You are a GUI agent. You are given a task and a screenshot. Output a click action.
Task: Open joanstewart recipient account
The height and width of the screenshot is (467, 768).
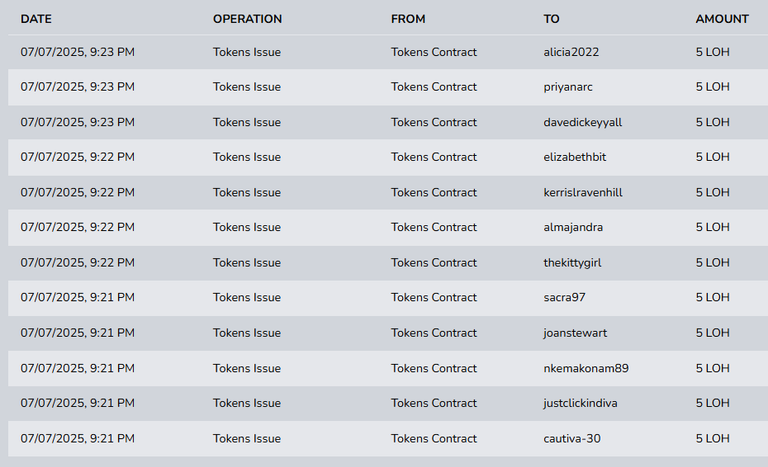(x=575, y=333)
